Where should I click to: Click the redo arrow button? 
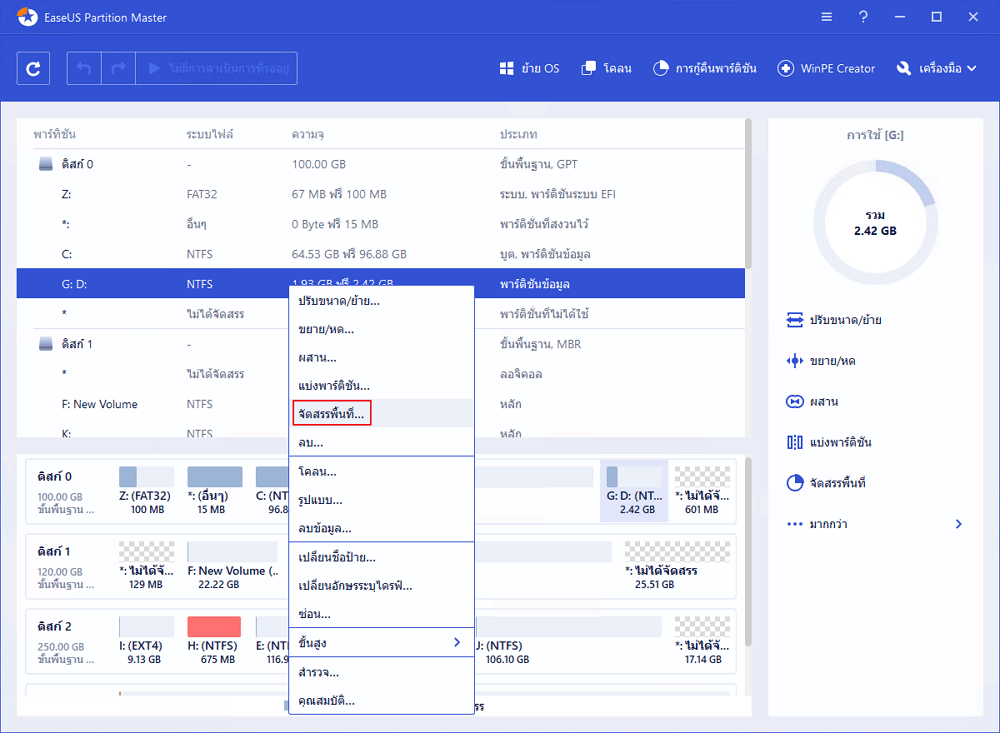click(x=119, y=68)
